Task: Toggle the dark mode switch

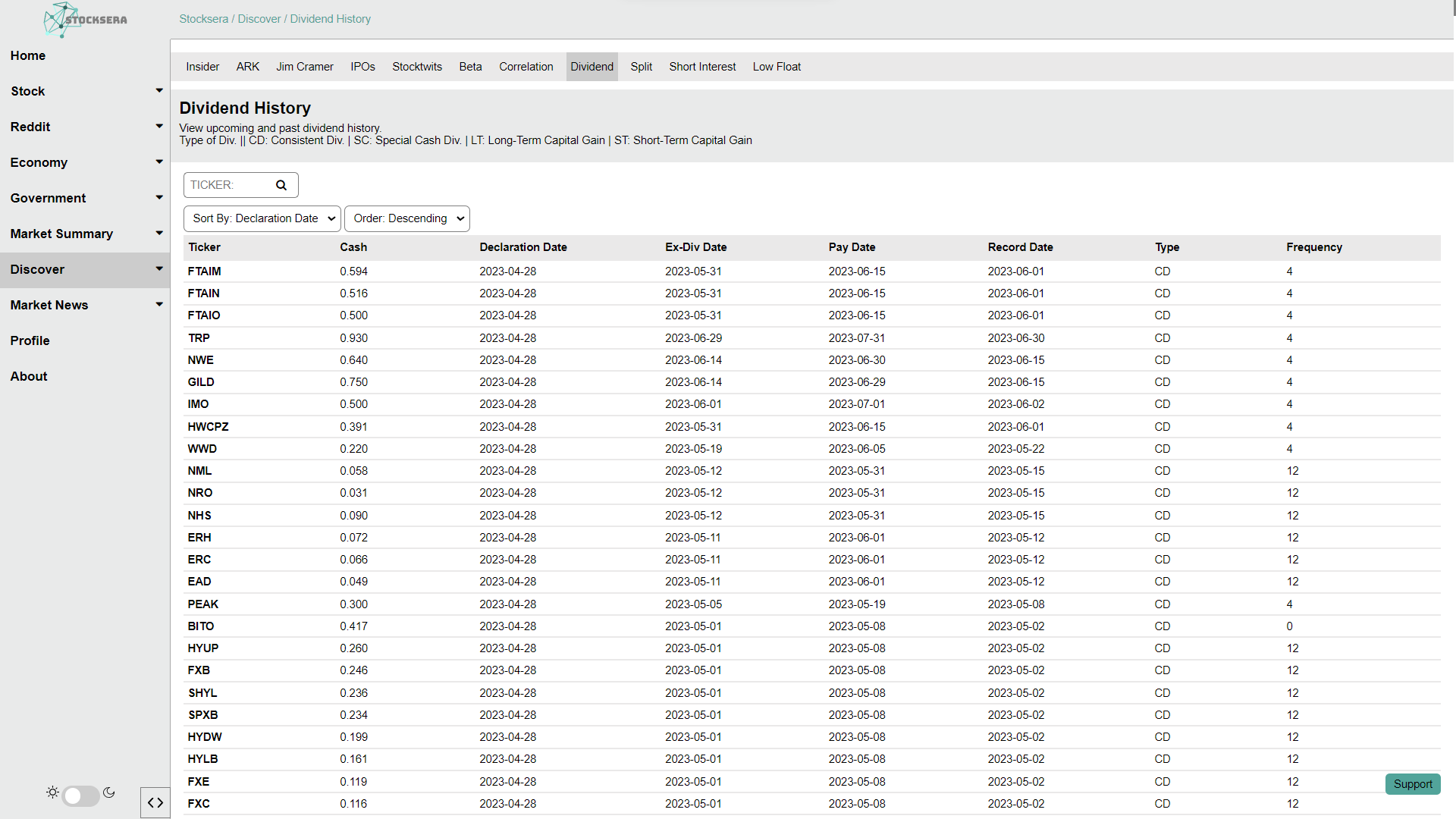Action: point(80,795)
